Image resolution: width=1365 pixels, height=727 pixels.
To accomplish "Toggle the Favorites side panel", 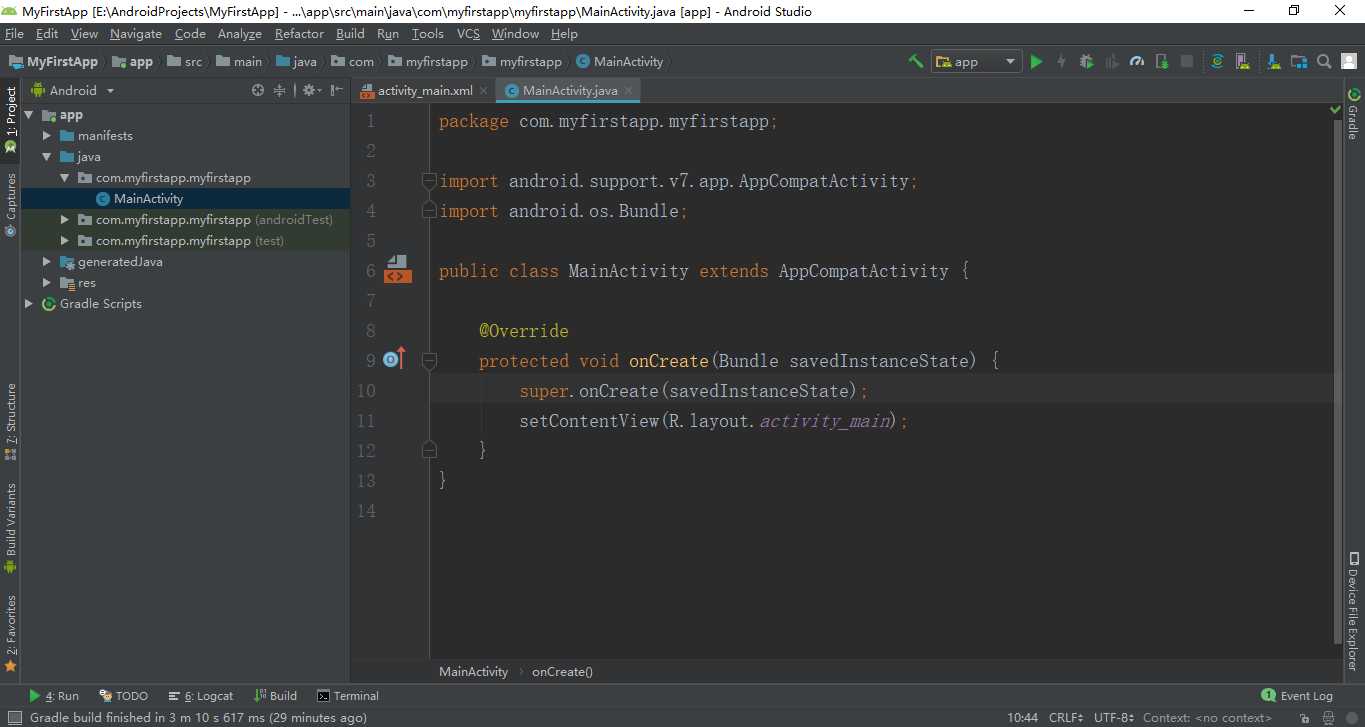I will (11, 633).
